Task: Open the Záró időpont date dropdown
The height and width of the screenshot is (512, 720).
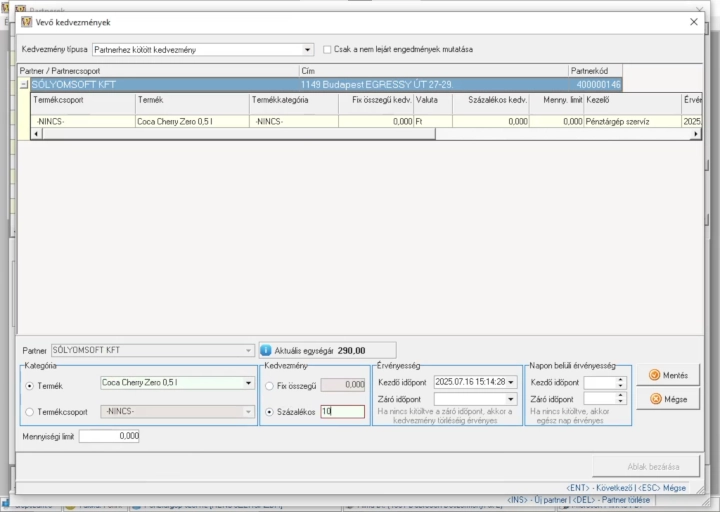Action: tap(511, 399)
